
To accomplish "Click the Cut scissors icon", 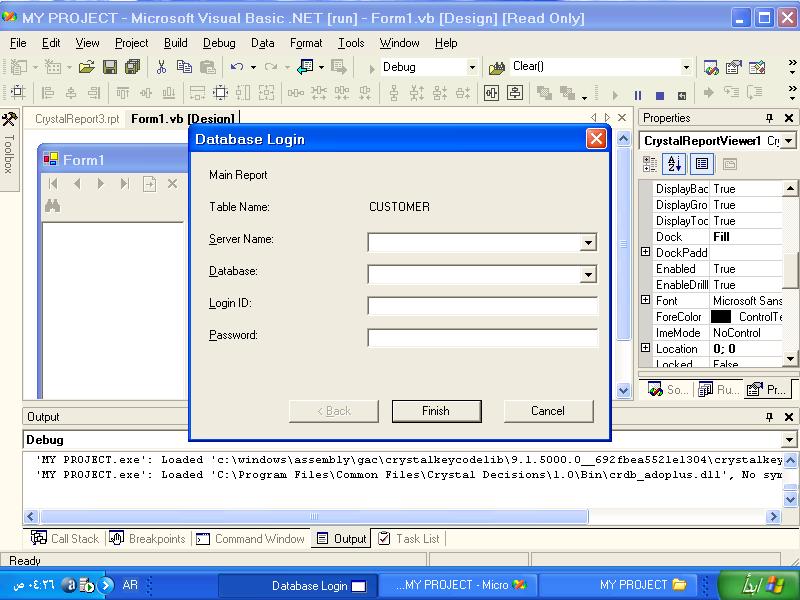I will [x=161, y=67].
